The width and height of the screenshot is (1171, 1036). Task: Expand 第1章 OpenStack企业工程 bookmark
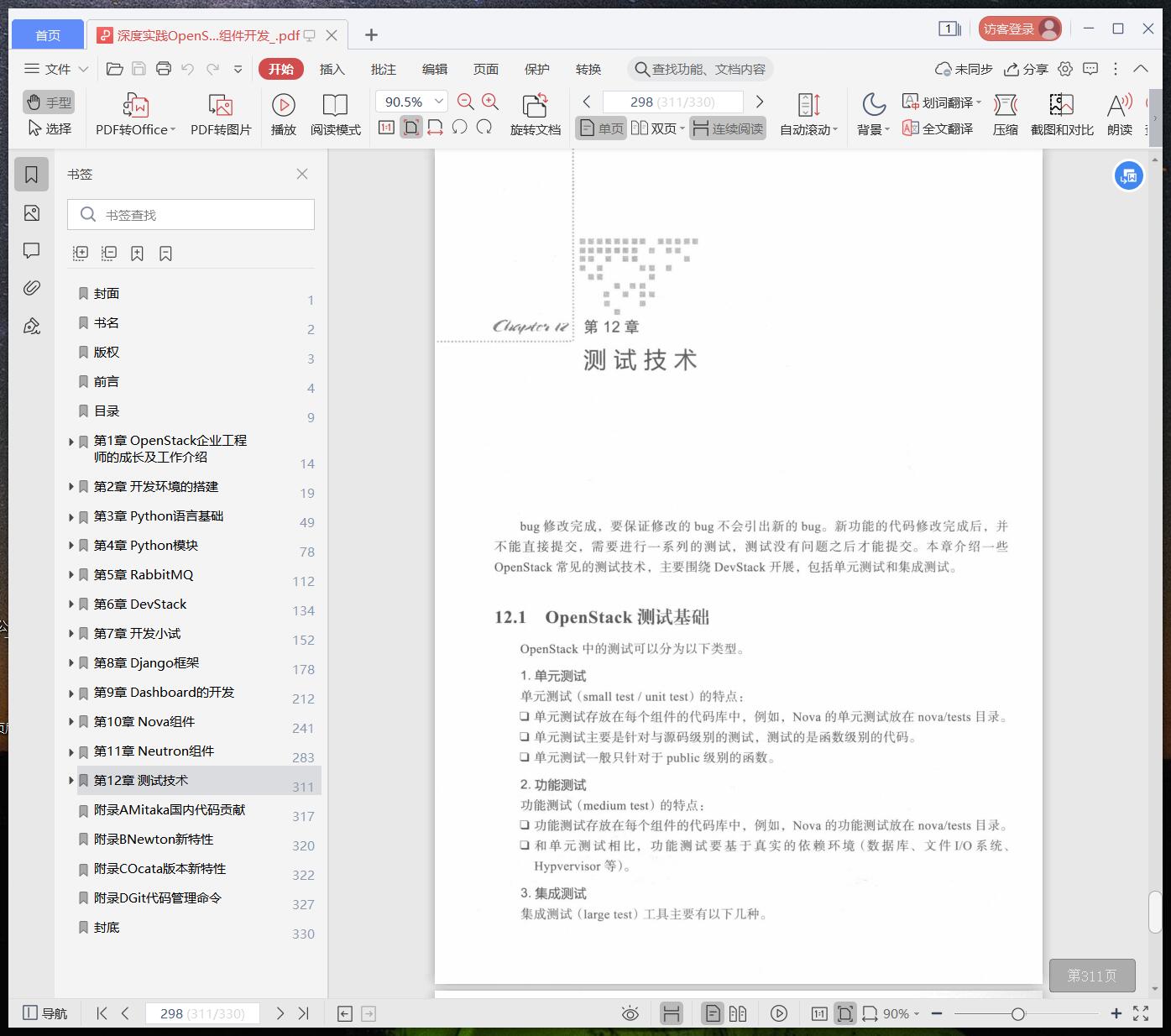coord(71,441)
